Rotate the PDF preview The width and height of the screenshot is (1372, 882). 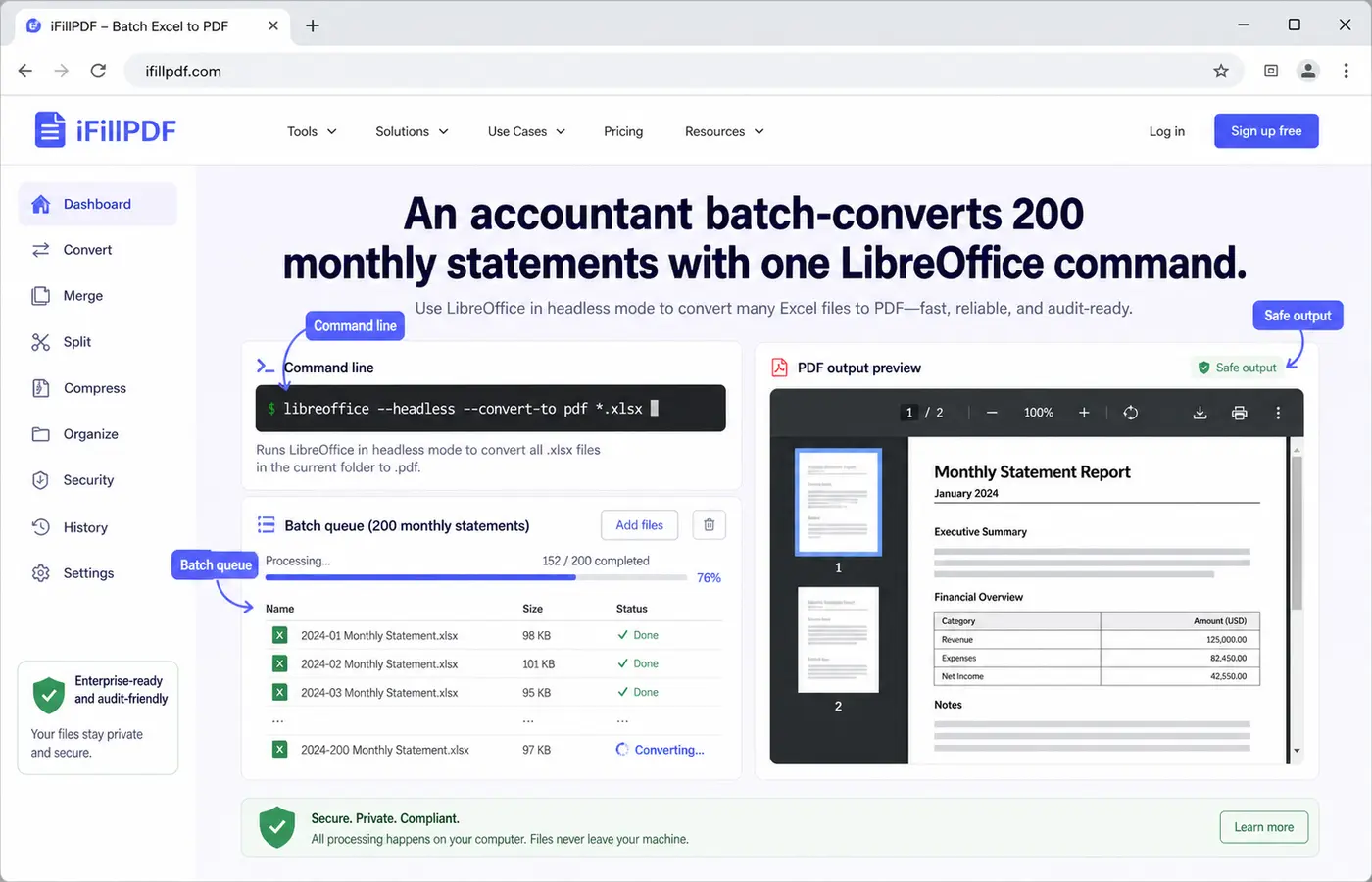pyautogui.click(x=1130, y=413)
